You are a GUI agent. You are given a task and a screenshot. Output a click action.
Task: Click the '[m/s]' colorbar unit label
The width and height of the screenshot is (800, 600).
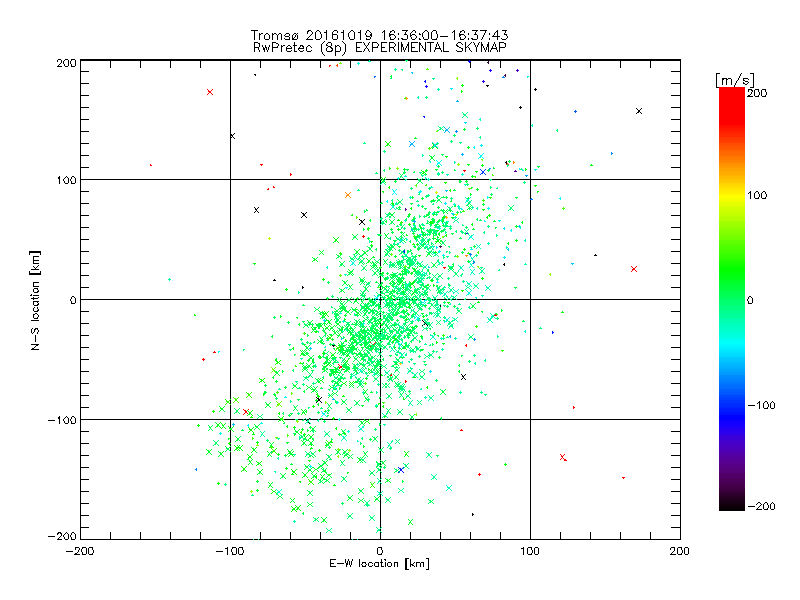[x=735, y=80]
